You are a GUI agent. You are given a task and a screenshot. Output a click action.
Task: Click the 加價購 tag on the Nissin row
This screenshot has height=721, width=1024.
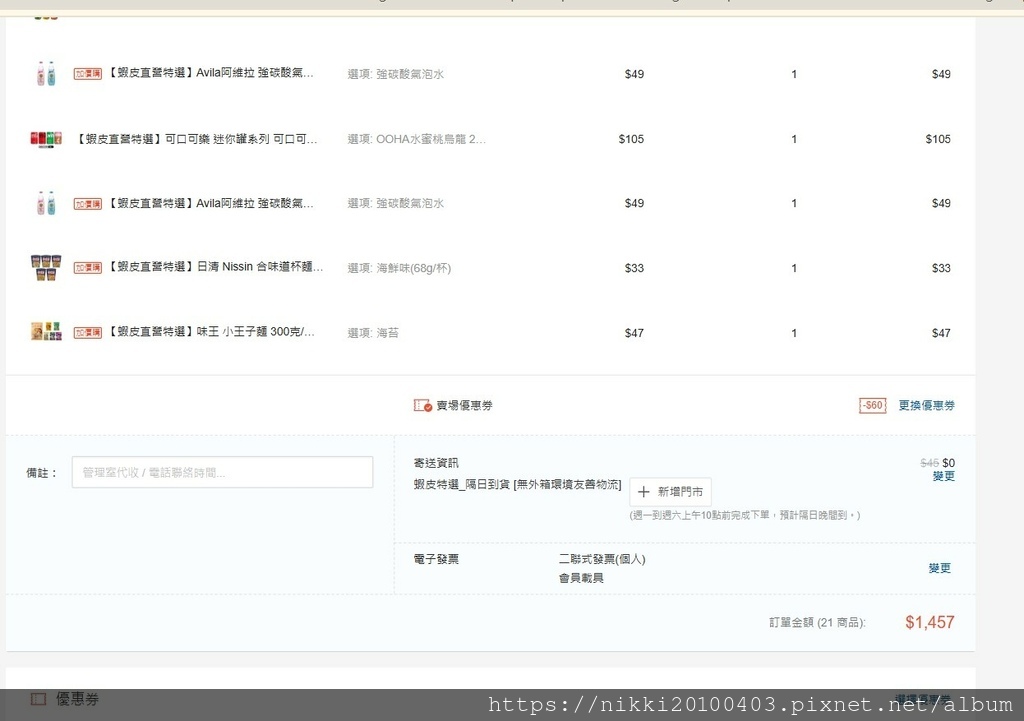pyautogui.click(x=88, y=268)
